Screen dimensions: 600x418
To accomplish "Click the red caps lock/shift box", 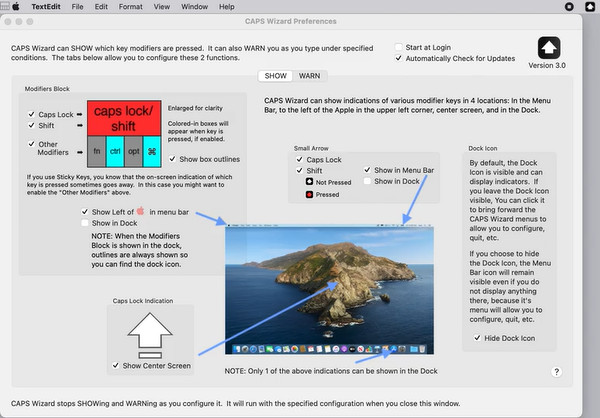I will [x=124, y=118].
